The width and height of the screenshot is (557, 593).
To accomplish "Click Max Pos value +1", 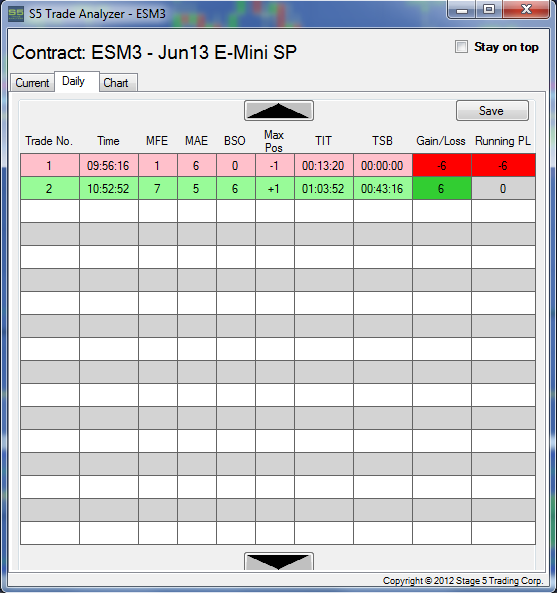I will coord(275,188).
